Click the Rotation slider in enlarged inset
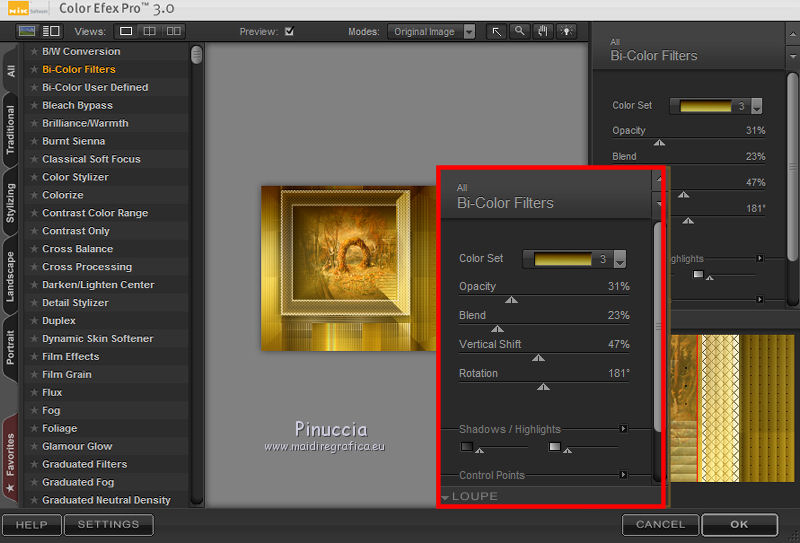800x543 pixels. (544, 386)
